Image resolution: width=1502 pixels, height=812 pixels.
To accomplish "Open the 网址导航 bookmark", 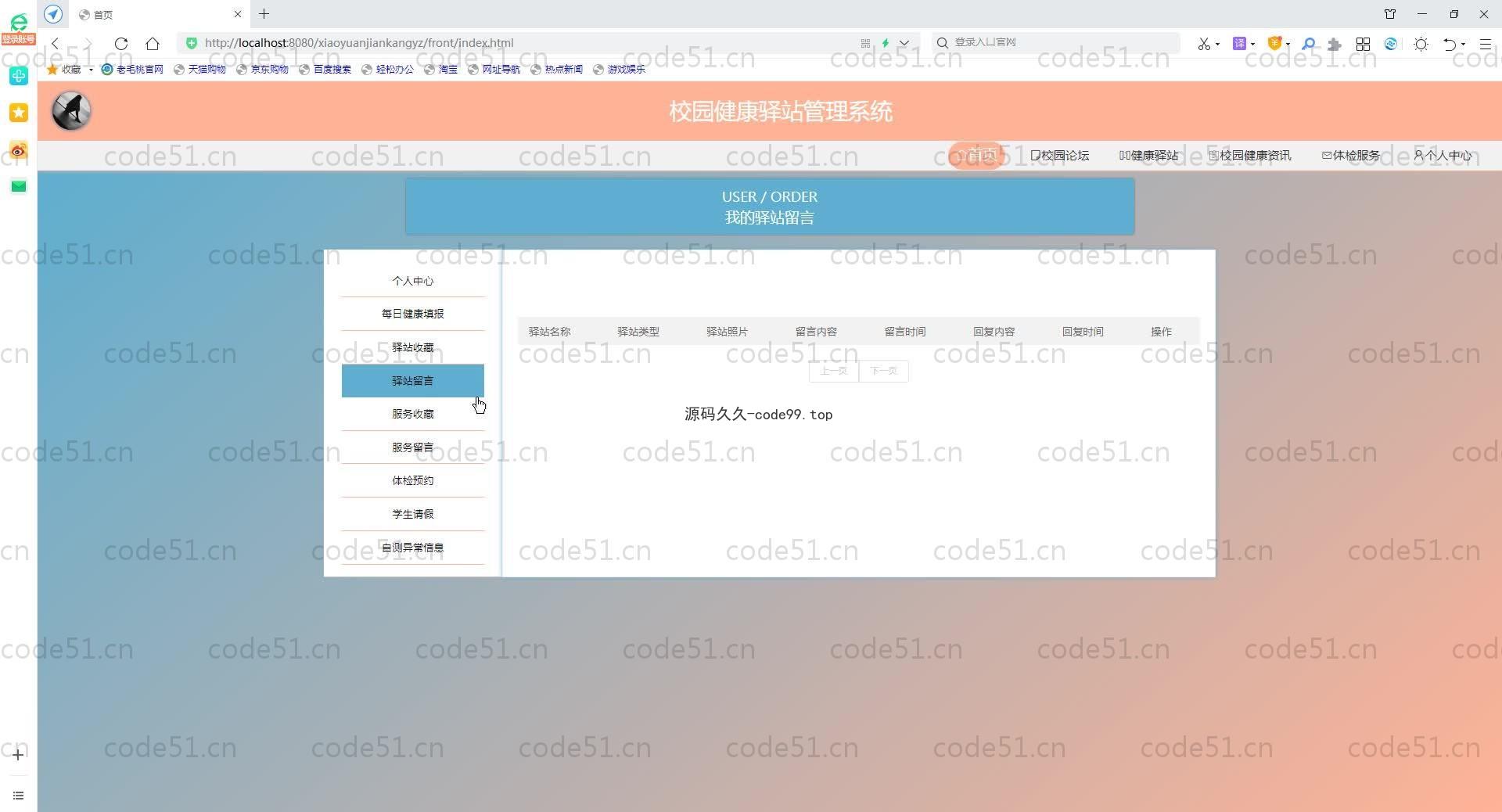I will point(494,70).
